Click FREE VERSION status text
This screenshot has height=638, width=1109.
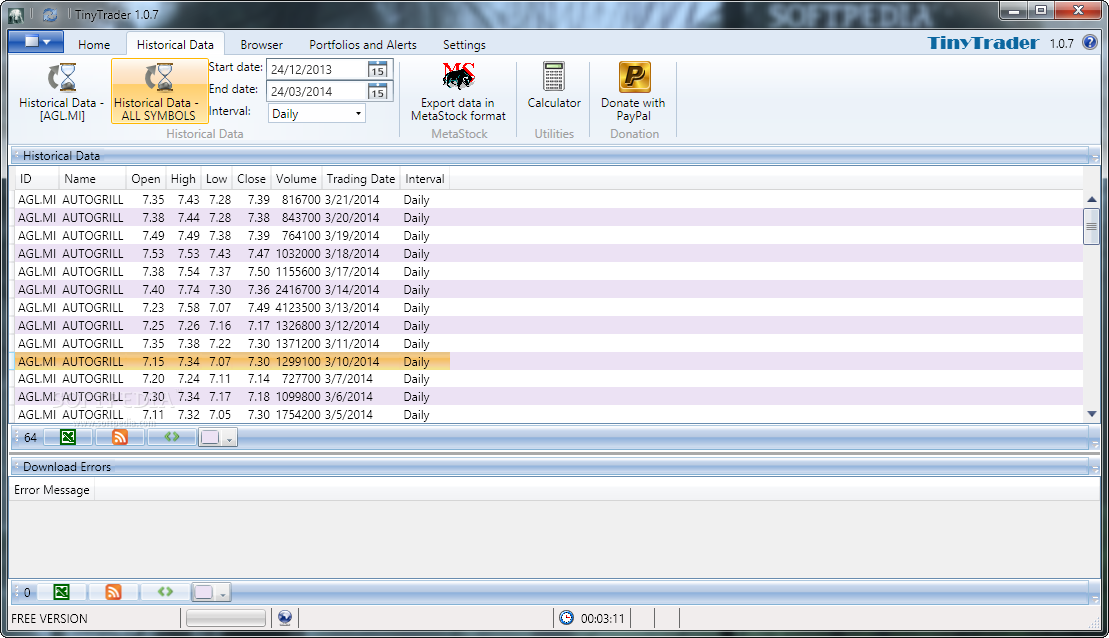coord(50,618)
